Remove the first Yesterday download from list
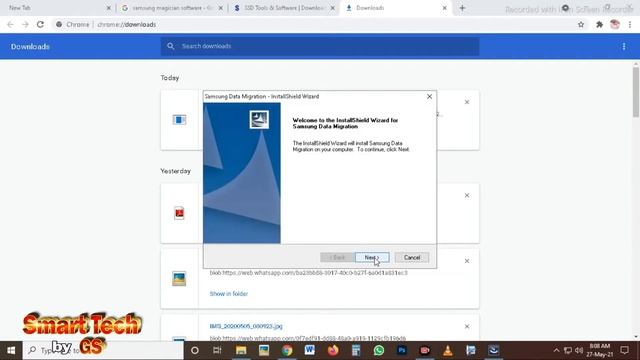Screen dimensions: 640x360 pyautogui.click(x=467, y=196)
